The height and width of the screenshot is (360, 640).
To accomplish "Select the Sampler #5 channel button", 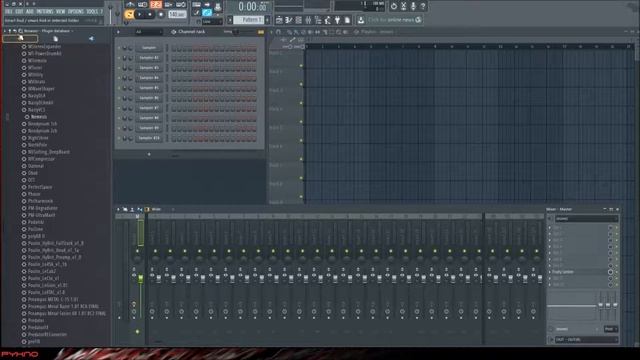I will point(149,88).
